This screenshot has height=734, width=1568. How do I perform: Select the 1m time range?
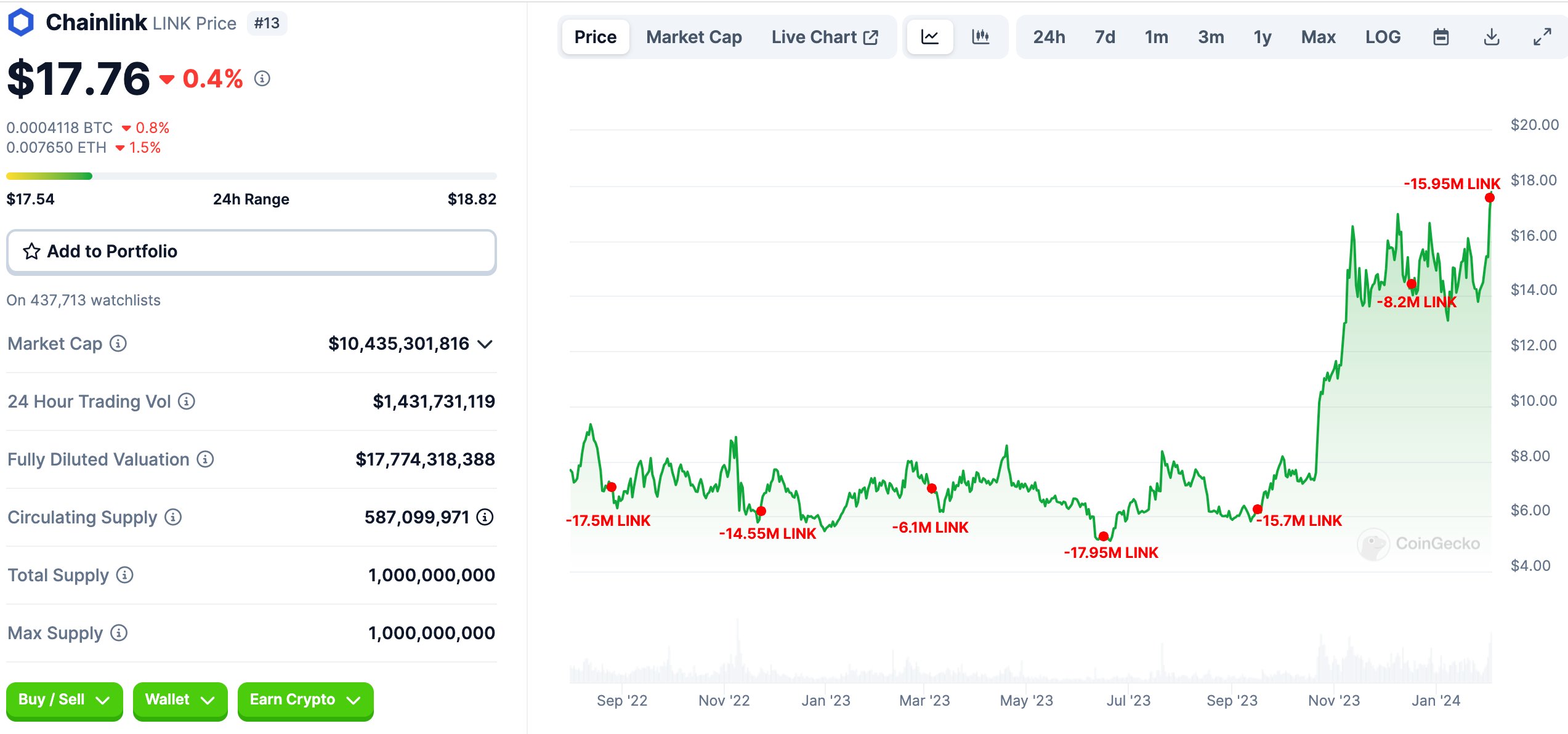(x=1156, y=37)
